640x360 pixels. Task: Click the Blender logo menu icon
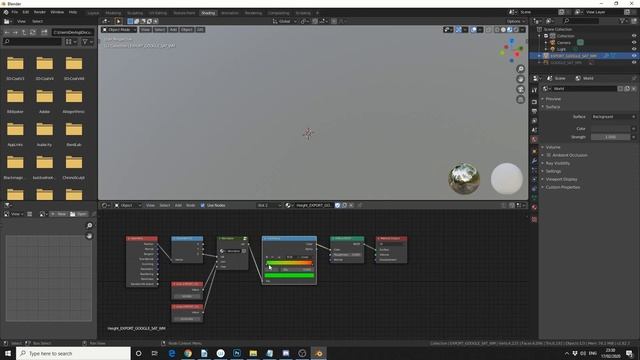pos(6,12)
